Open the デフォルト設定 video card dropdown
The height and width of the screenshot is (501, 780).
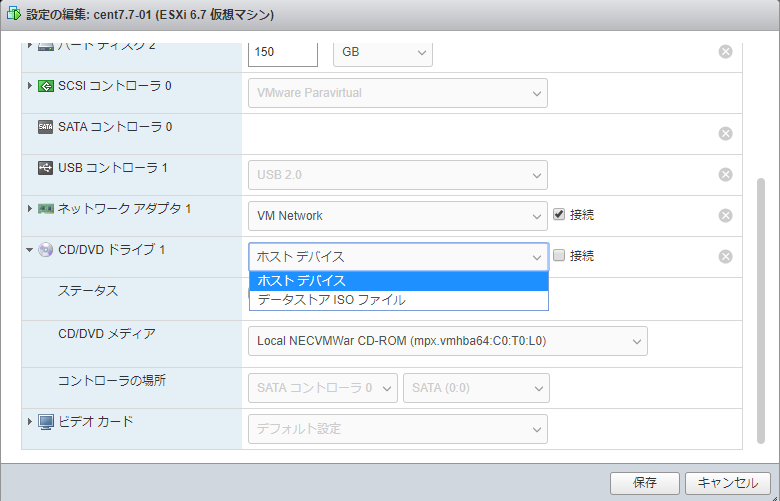[x=398, y=429]
